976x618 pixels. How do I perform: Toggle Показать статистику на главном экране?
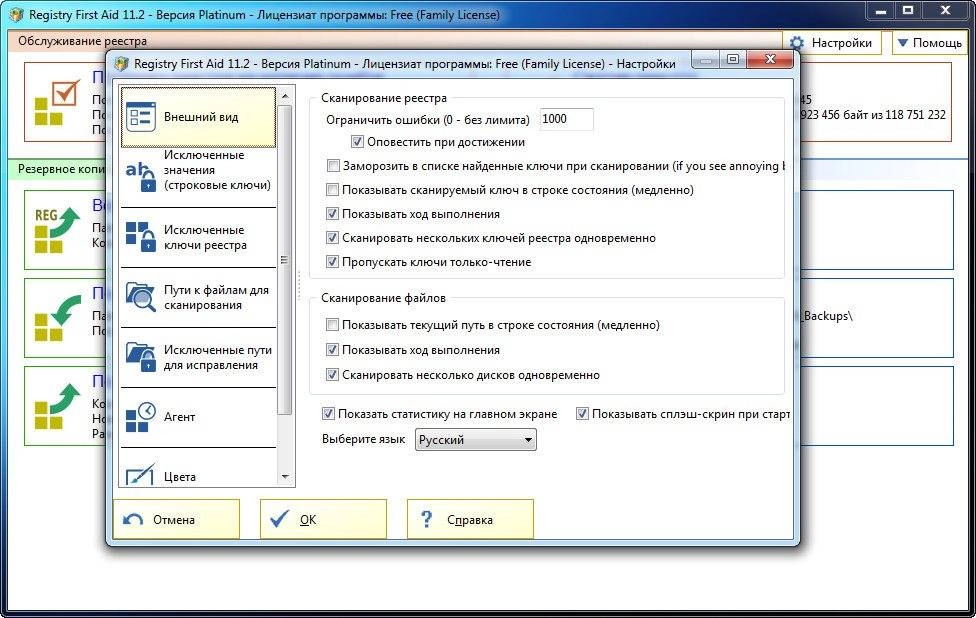[328, 413]
